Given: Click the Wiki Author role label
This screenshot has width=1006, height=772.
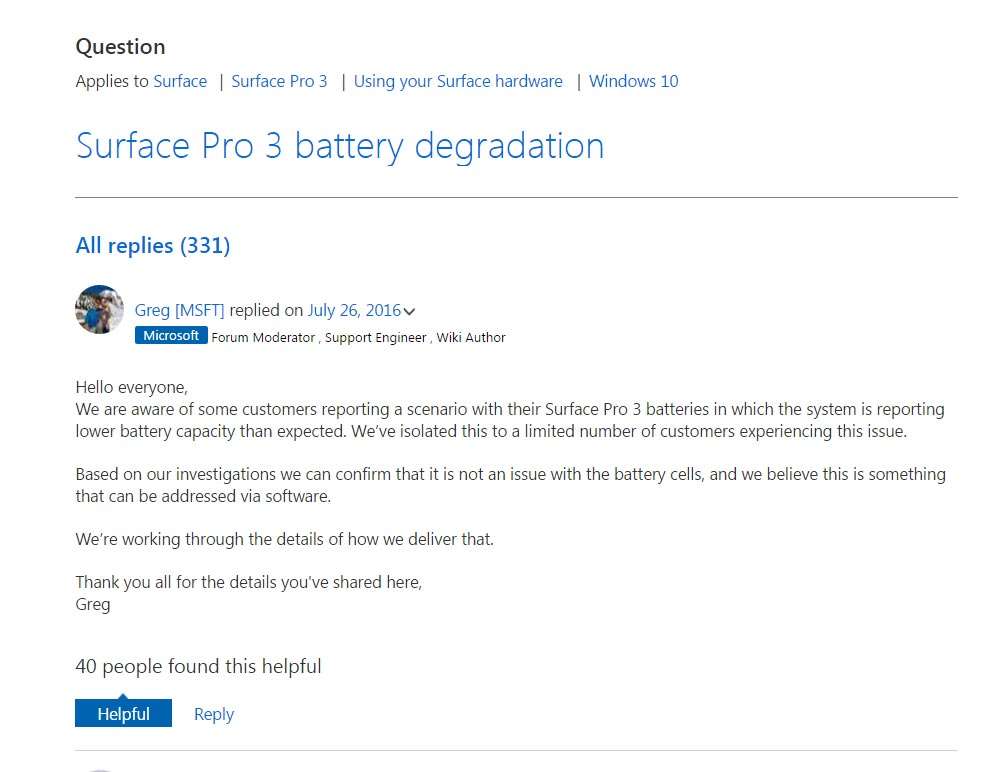Looking at the screenshot, I should click(471, 338).
